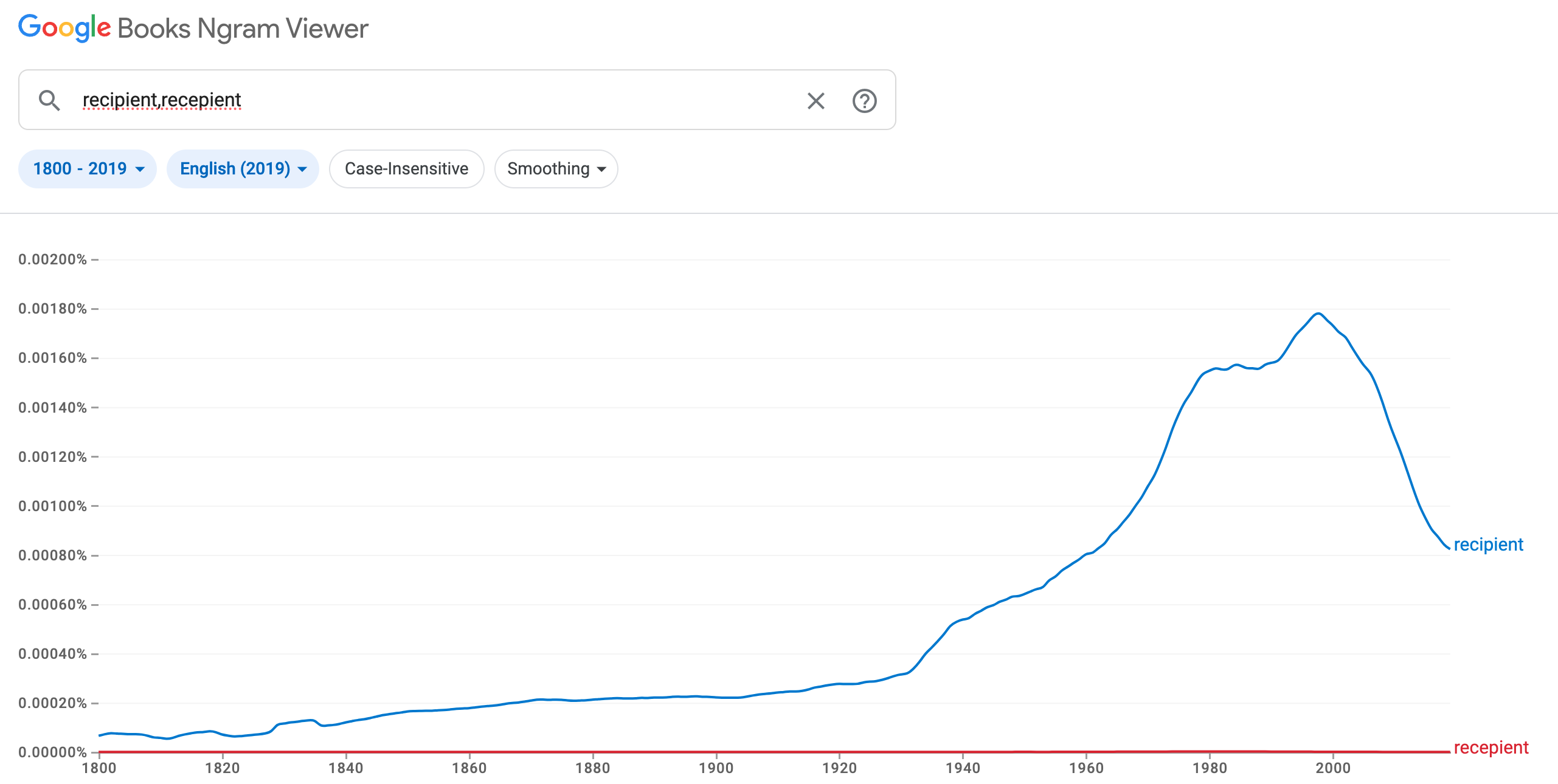This screenshot has width=1558, height=784.
Task: Select the blue recipient line label
Action: tap(1488, 545)
